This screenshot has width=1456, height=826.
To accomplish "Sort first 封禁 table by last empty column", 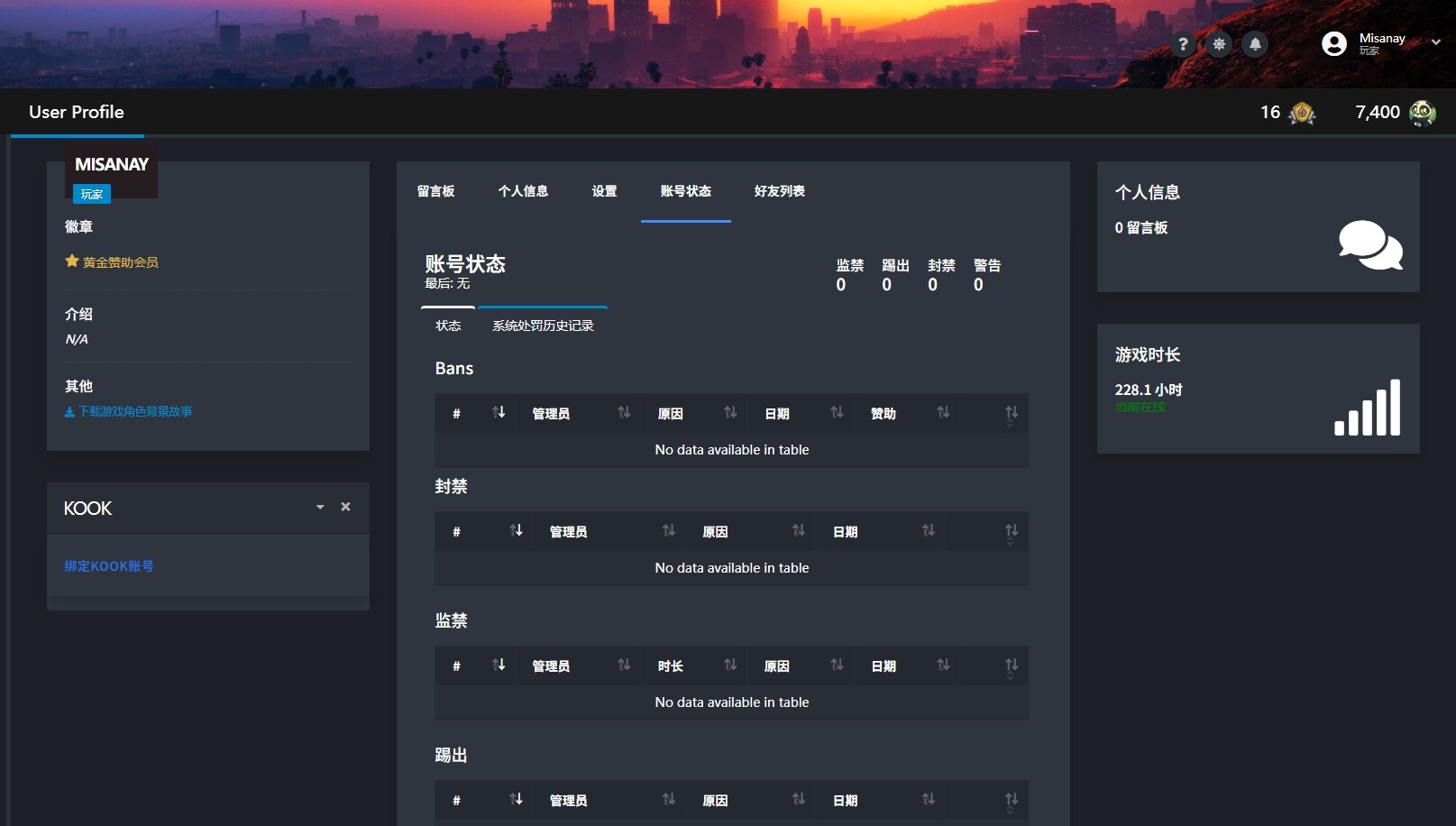I will (986, 531).
